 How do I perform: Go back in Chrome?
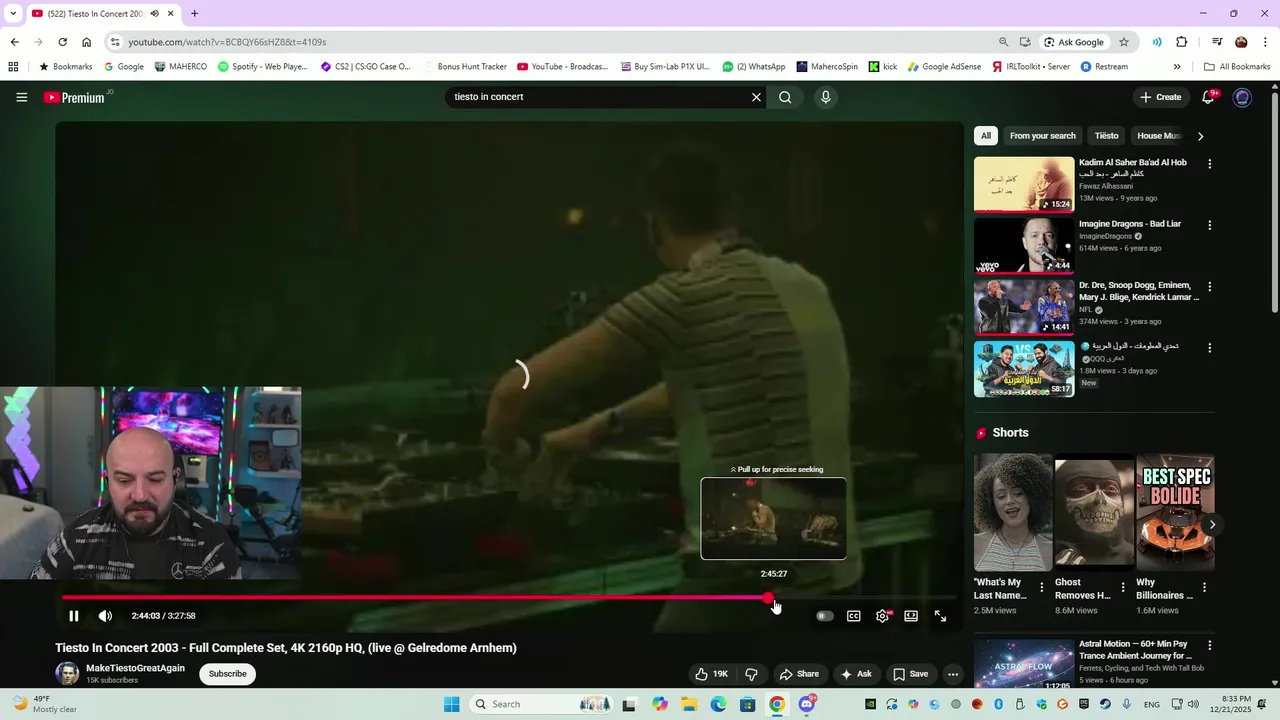[x=14, y=42]
